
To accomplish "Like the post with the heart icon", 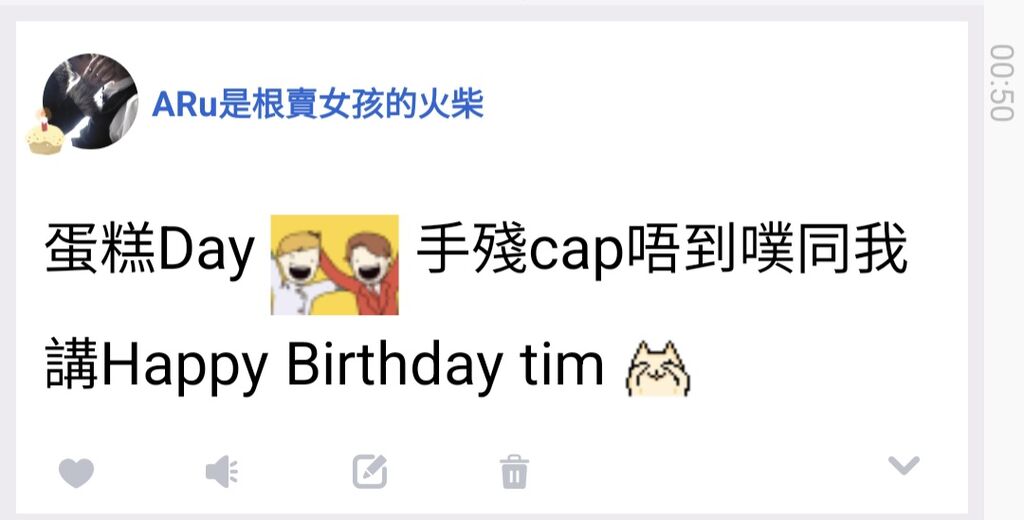I will click(x=76, y=472).
